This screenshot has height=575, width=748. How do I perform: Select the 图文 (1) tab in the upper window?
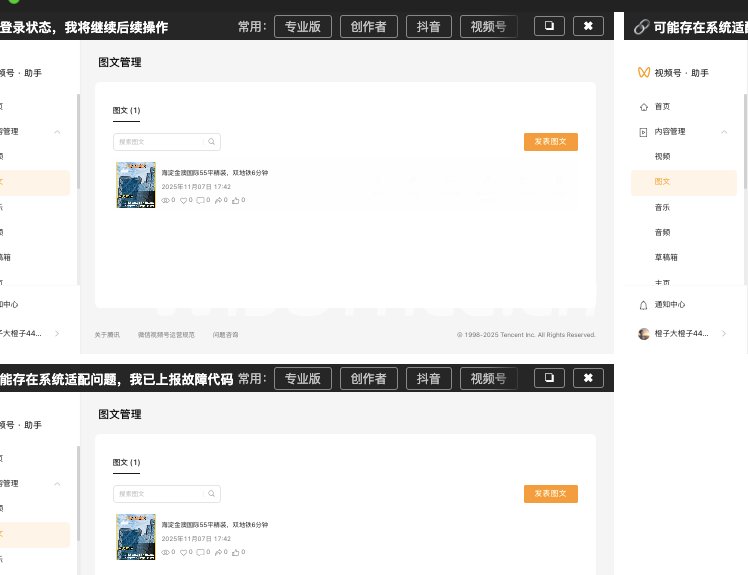pos(126,111)
